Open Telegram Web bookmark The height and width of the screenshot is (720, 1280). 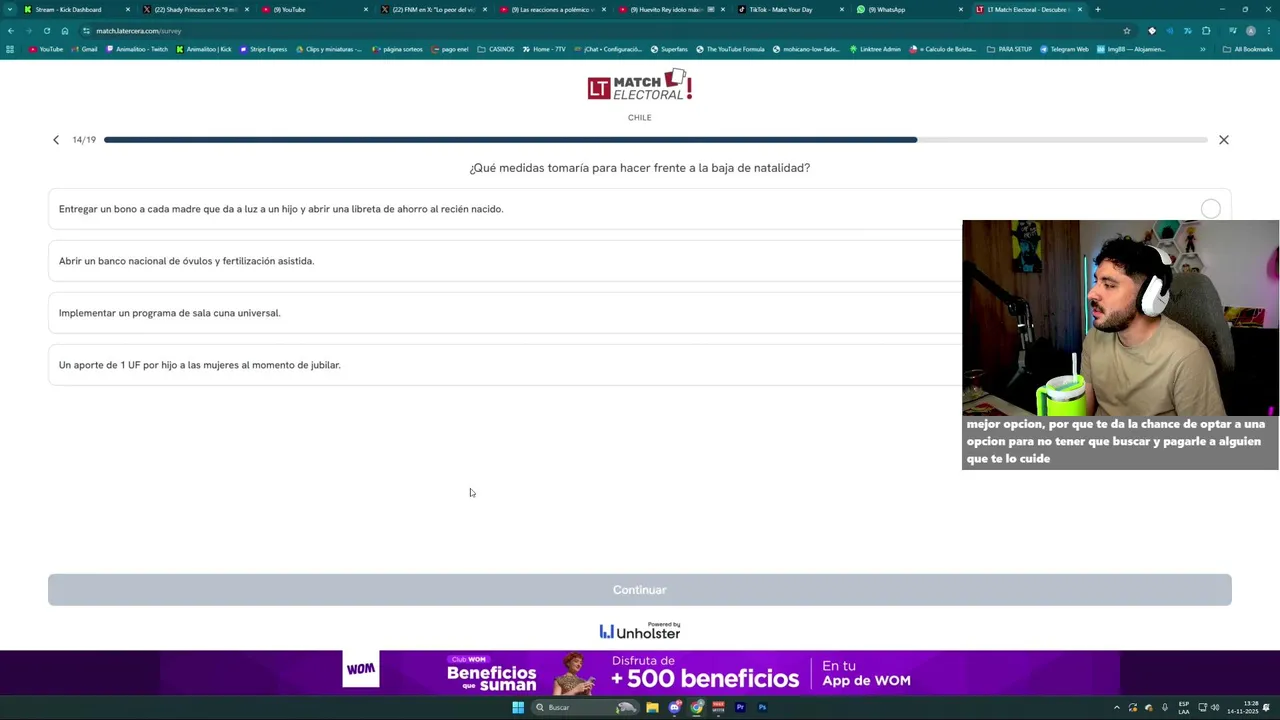coord(1064,49)
